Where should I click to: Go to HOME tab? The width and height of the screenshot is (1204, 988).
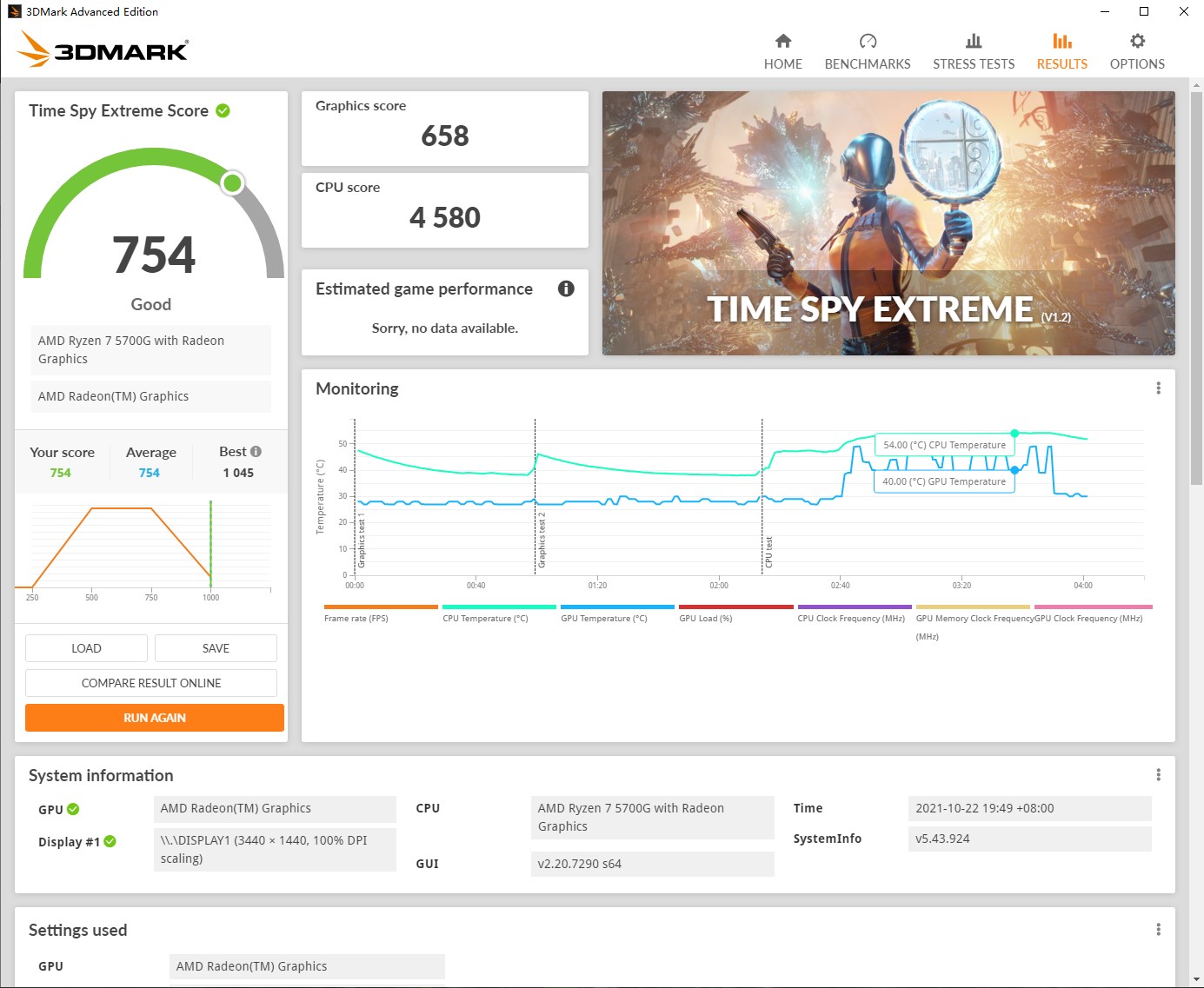pos(783,64)
